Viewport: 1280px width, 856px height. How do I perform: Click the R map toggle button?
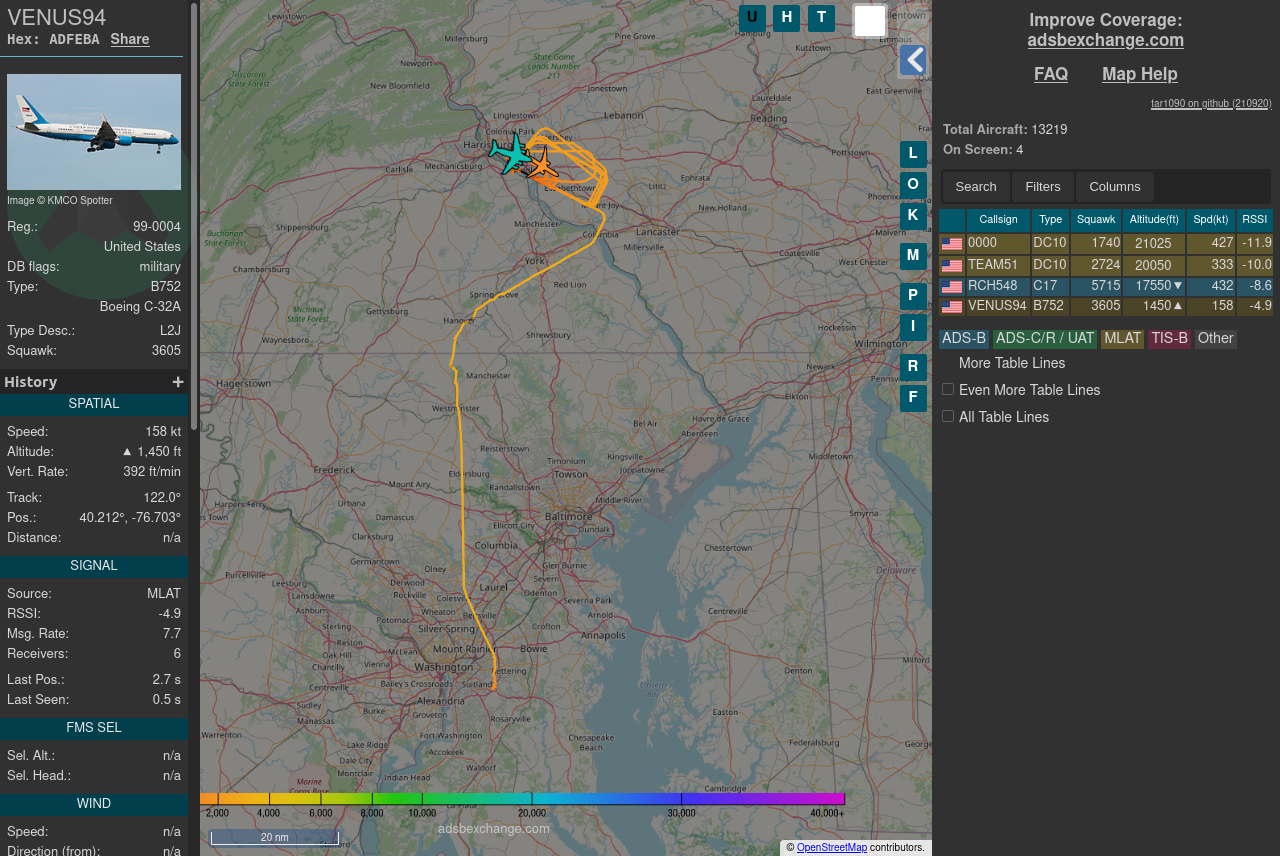click(x=913, y=367)
